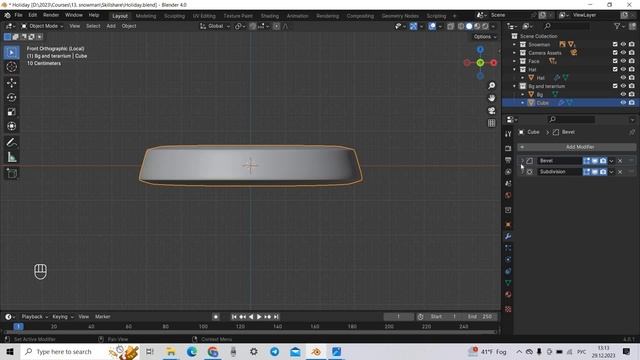Open the Render menu

(x=51, y=15)
